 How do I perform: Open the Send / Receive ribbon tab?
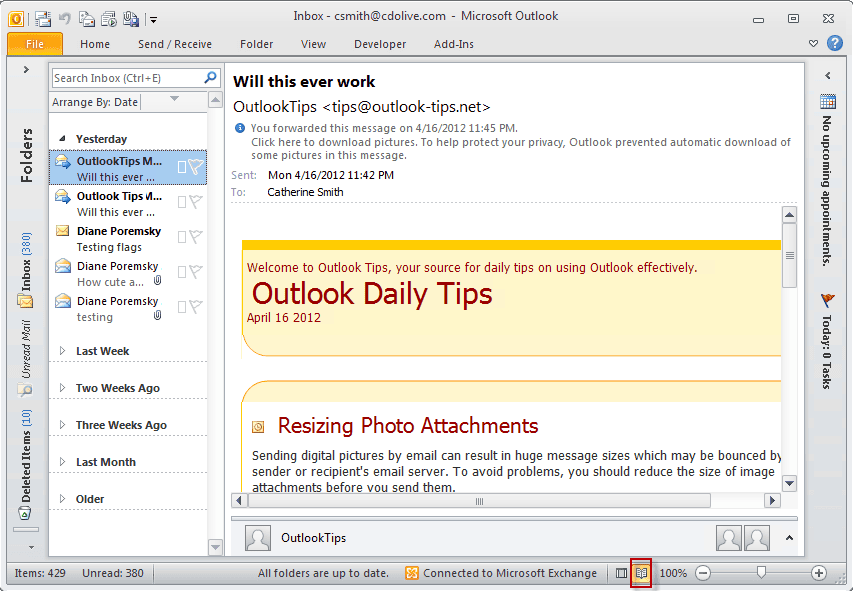175,44
